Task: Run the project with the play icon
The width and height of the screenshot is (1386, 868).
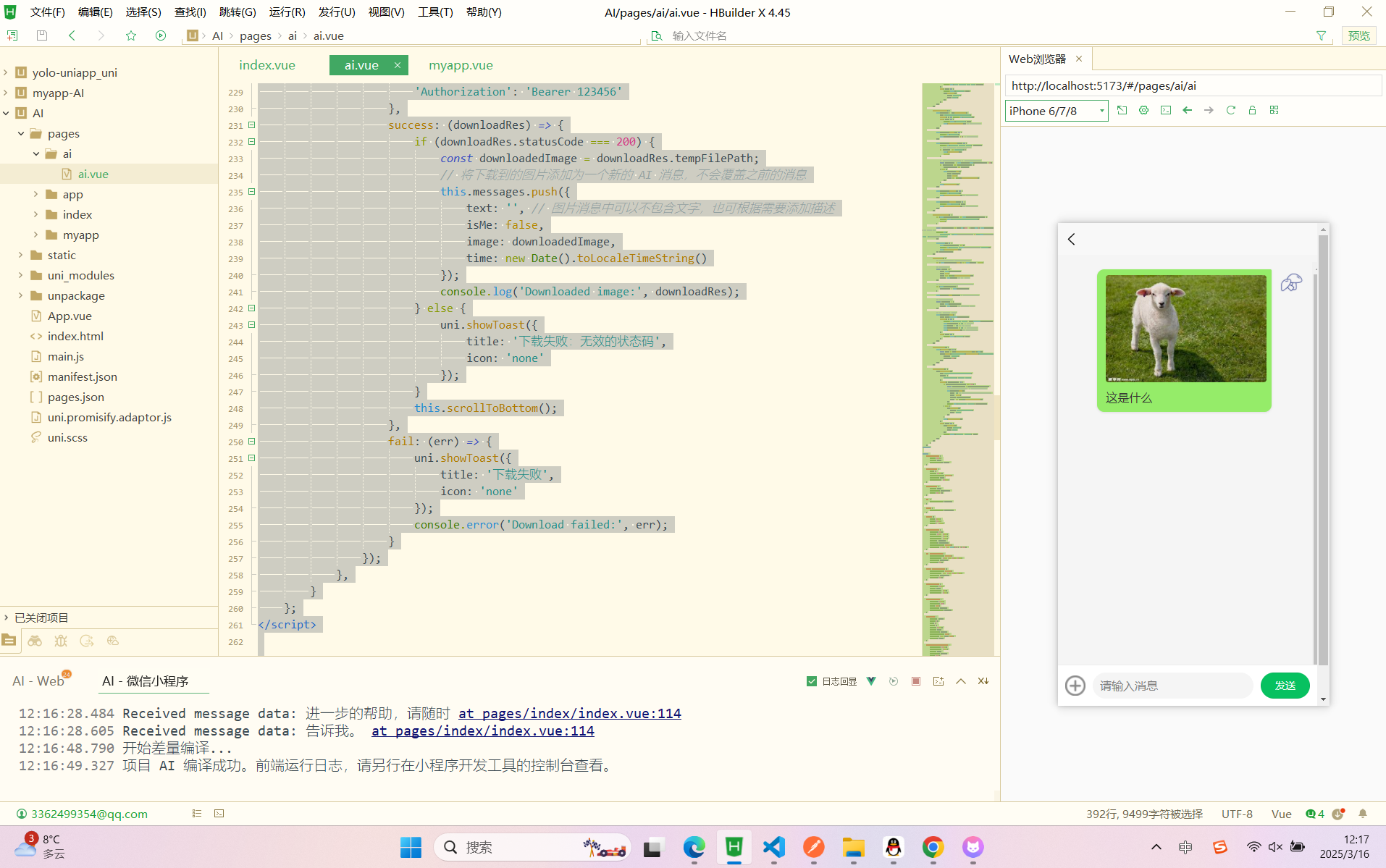Action: (161, 35)
